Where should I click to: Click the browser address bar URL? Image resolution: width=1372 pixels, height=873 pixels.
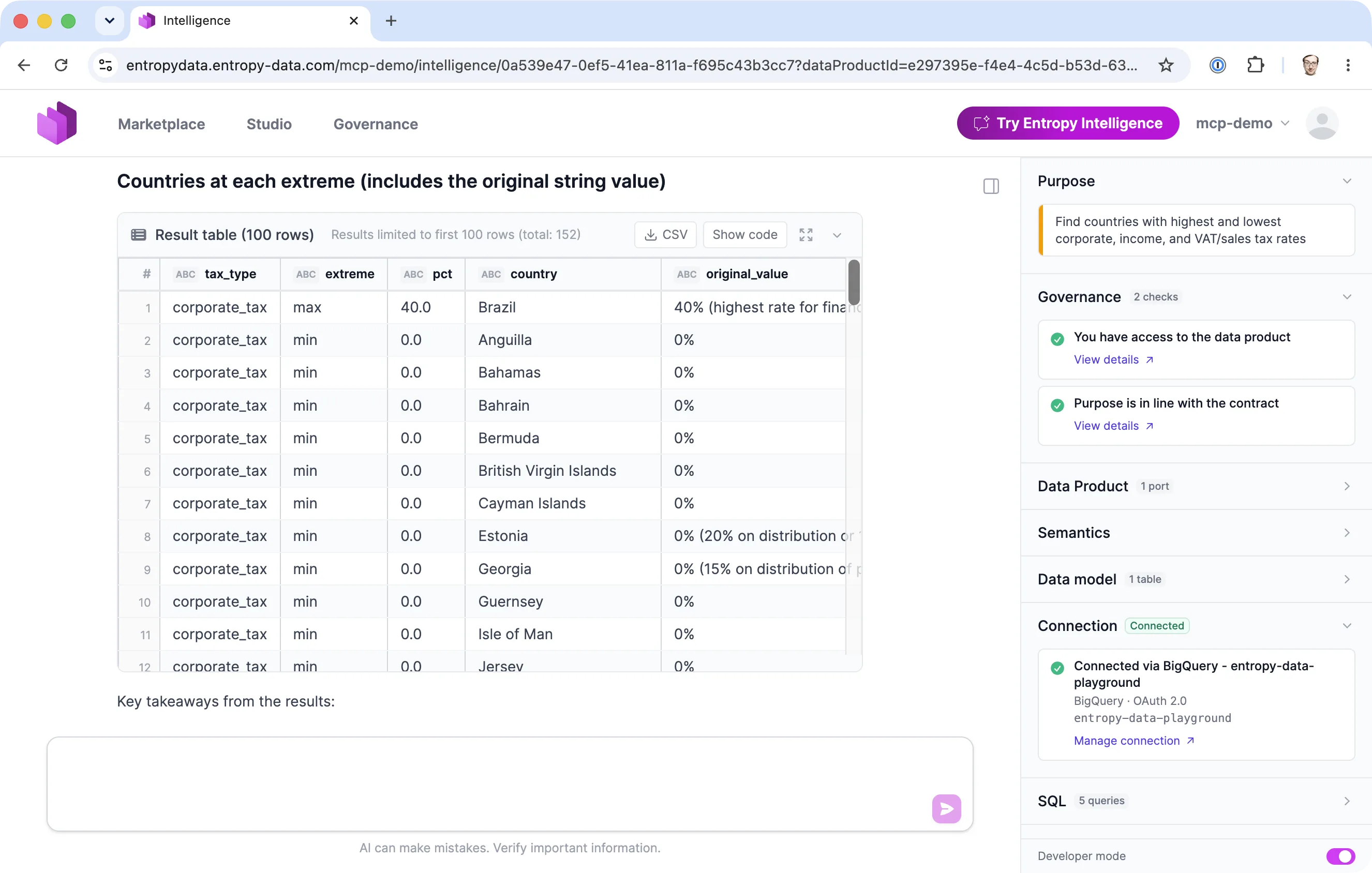(631, 65)
